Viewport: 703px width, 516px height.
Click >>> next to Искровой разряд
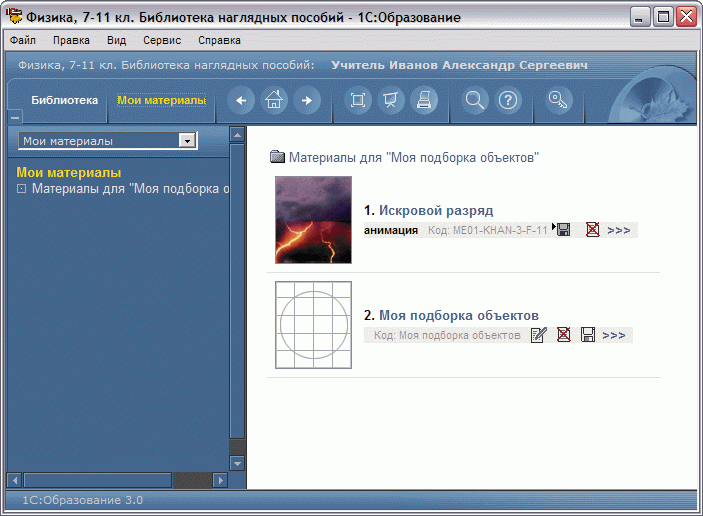(x=619, y=230)
